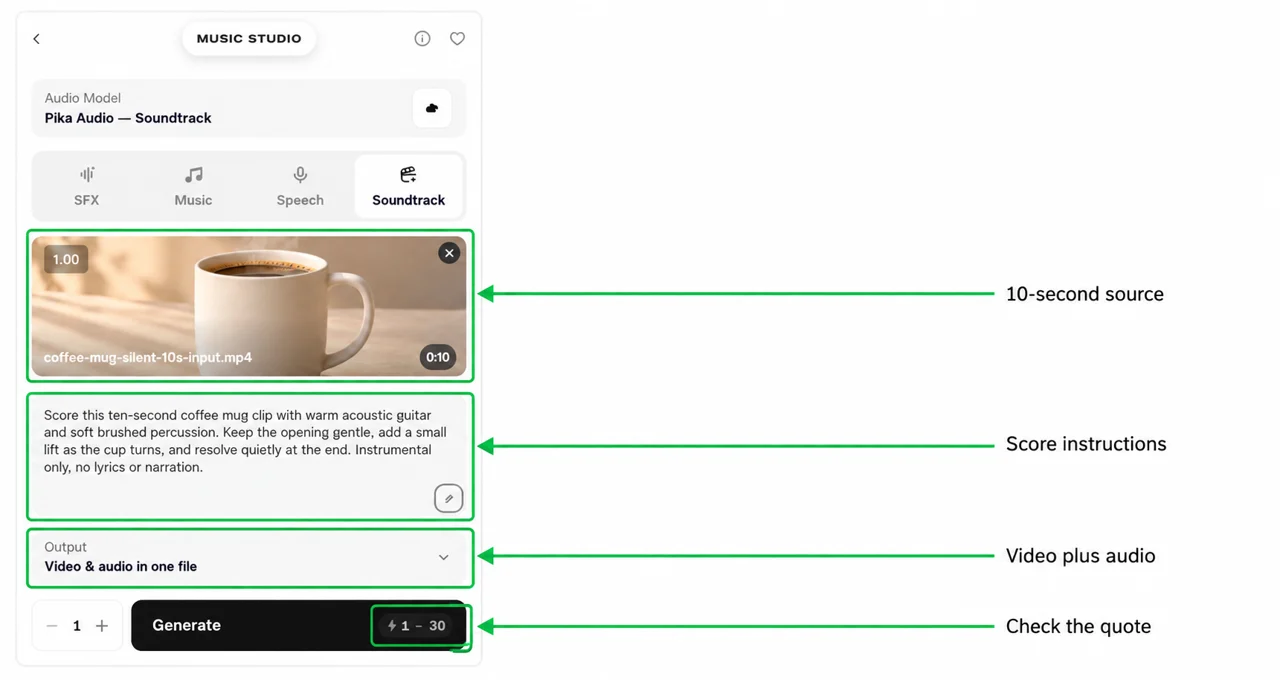Click the quantity value 1
This screenshot has height=680, width=1280.
pyautogui.click(x=77, y=626)
